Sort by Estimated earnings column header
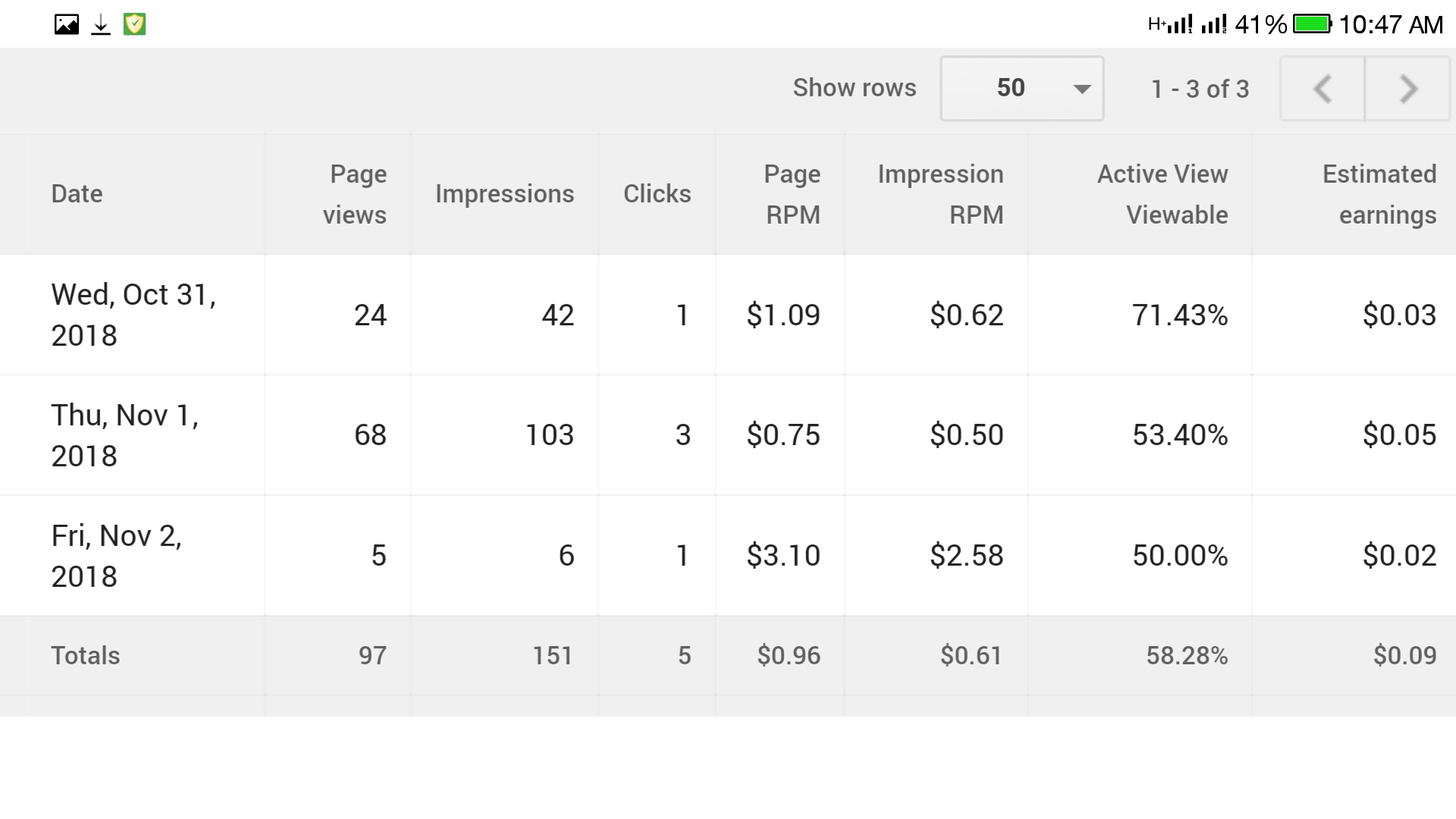This screenshot has width=1456, height=819. (1379, 194)
